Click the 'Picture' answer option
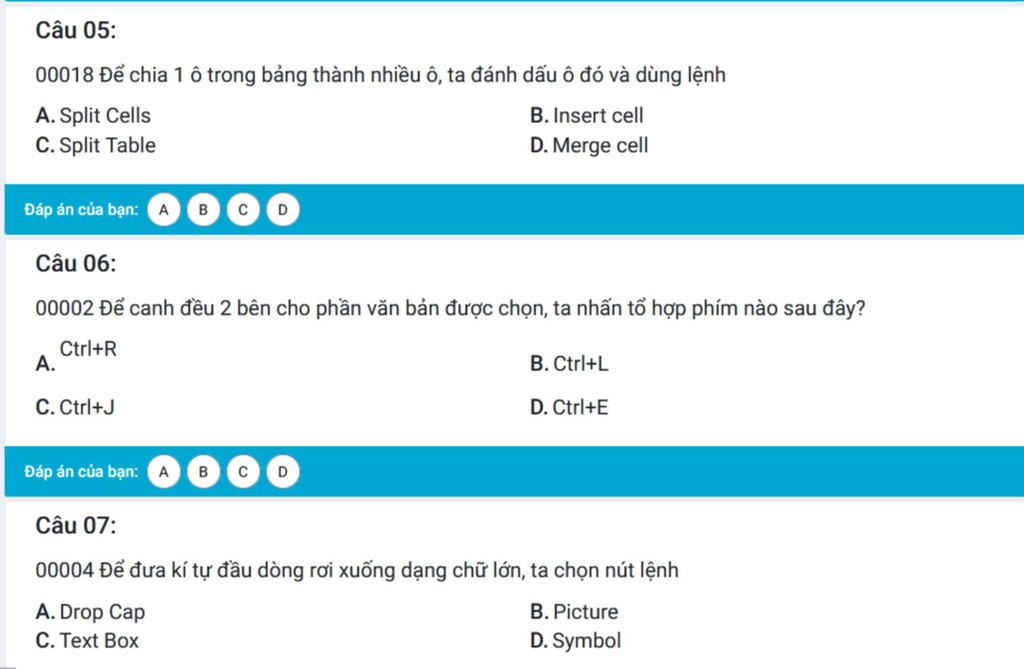 585,612
